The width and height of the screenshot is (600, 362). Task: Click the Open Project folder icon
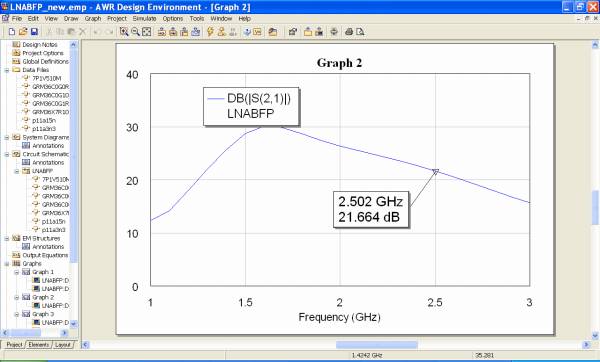coord(23,32)
